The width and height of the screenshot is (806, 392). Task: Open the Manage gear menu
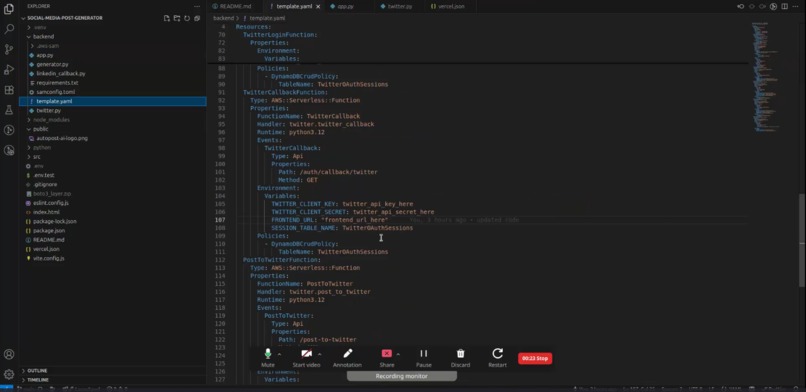pos(9,375)
